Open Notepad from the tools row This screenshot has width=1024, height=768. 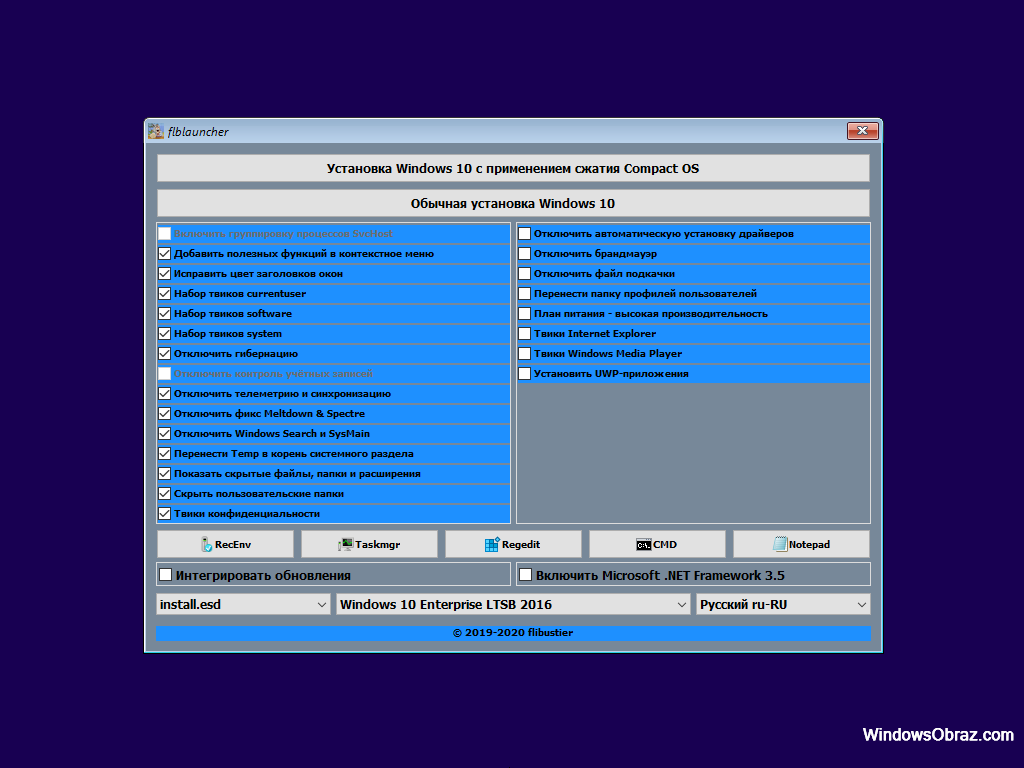tap(801, 544)
